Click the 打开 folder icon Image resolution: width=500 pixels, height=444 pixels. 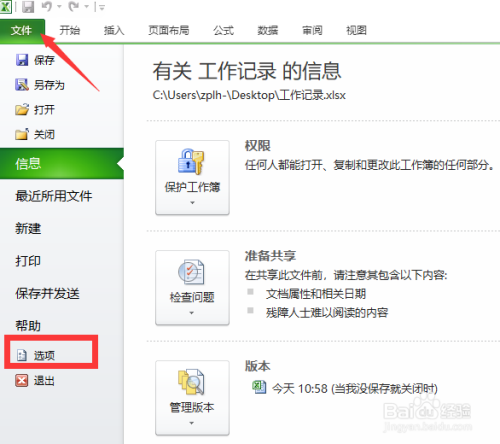coord(22,109)
